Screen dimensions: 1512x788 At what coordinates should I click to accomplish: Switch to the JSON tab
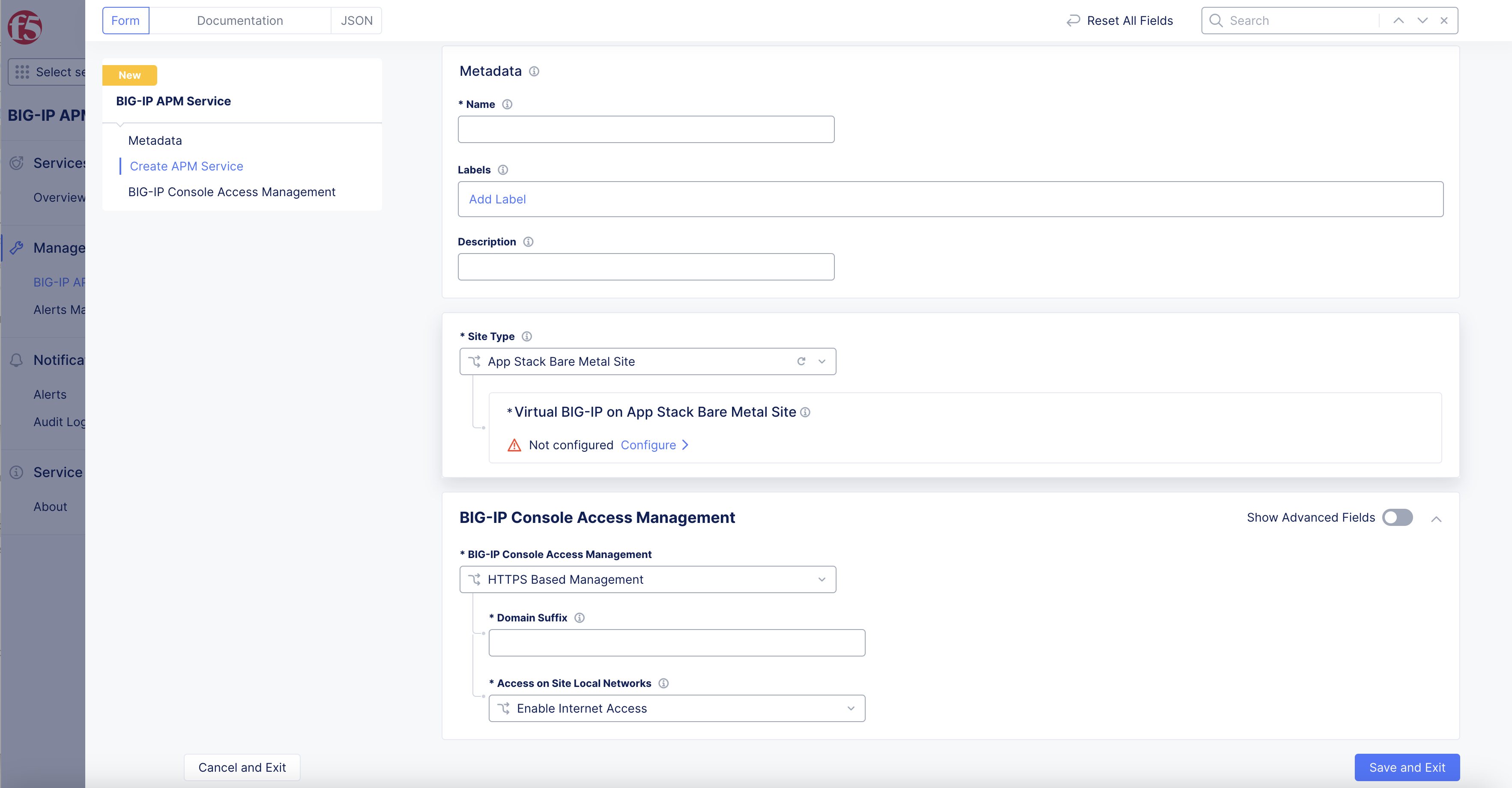click(x=356, y=21)
